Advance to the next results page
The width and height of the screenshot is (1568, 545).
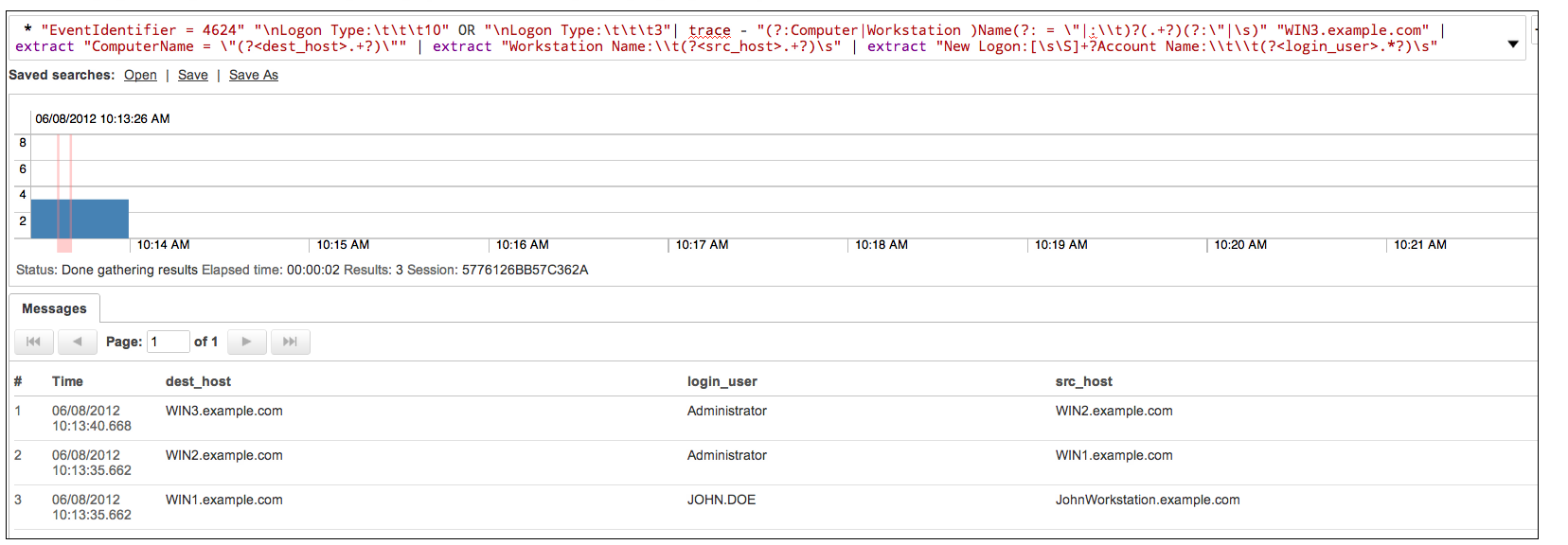tap(246, 342)
